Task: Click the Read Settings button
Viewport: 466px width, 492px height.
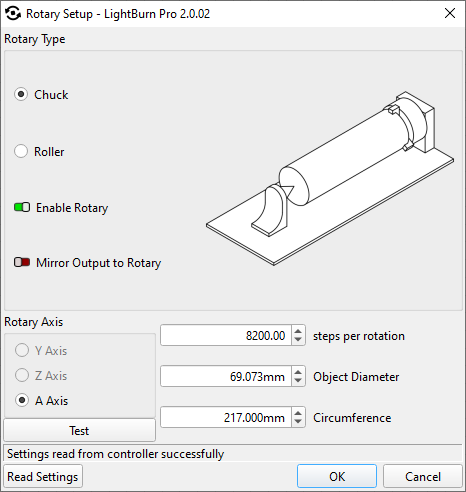Action: 43,476
